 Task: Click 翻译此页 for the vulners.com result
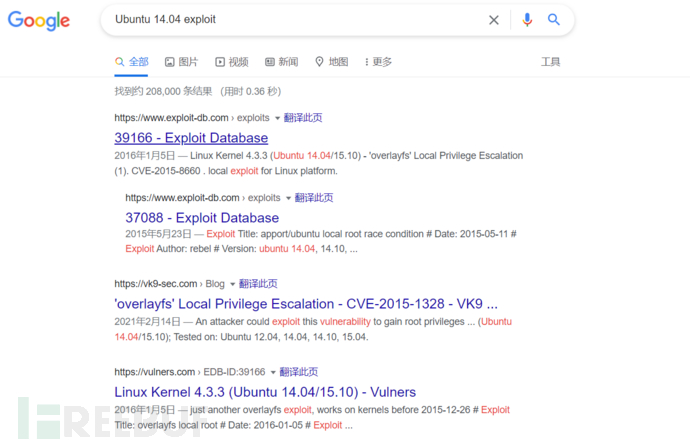[298, 372]
